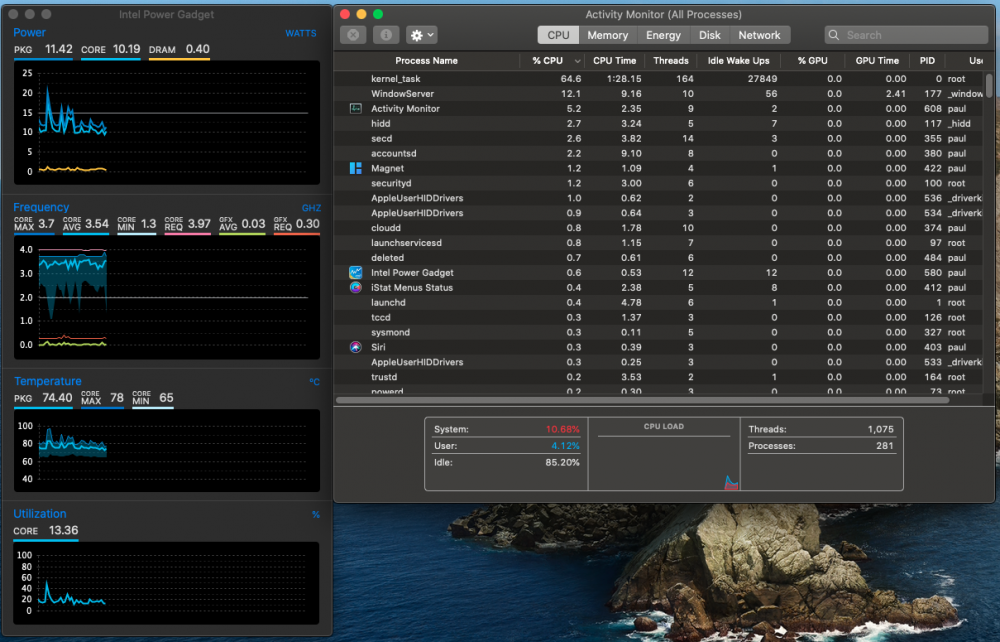Select the Intel Power Gadget process icon
Image resolution: width=1000 pixels, height=642 pixels.
pos(356,273)
